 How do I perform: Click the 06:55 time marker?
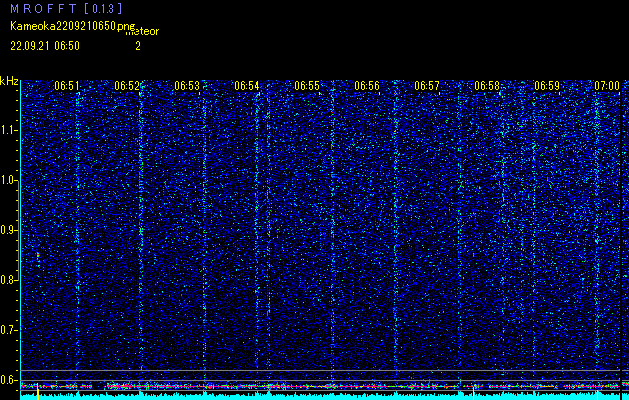pos(307,85)
